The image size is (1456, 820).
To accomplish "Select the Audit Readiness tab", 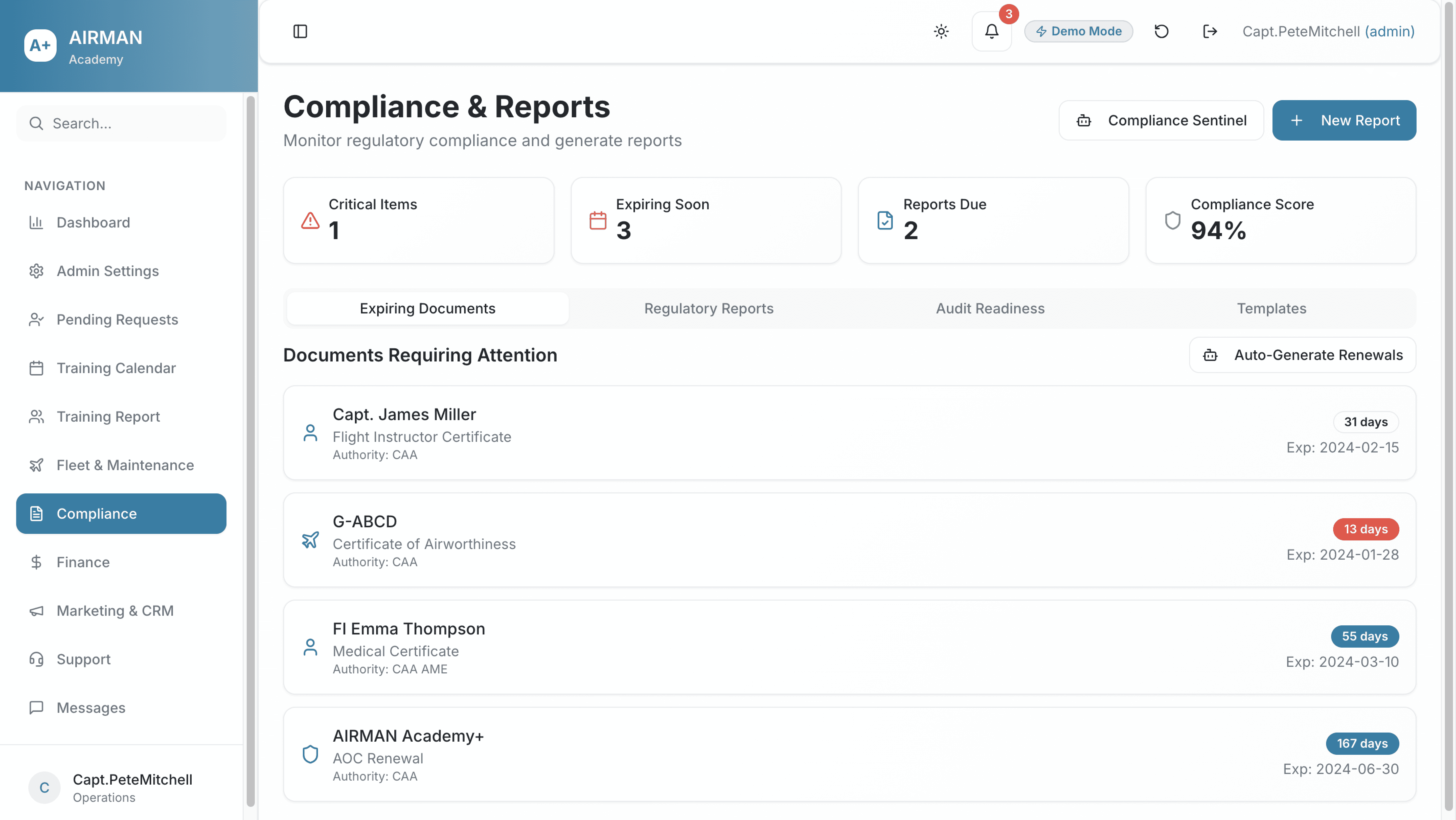I will 990,309.
